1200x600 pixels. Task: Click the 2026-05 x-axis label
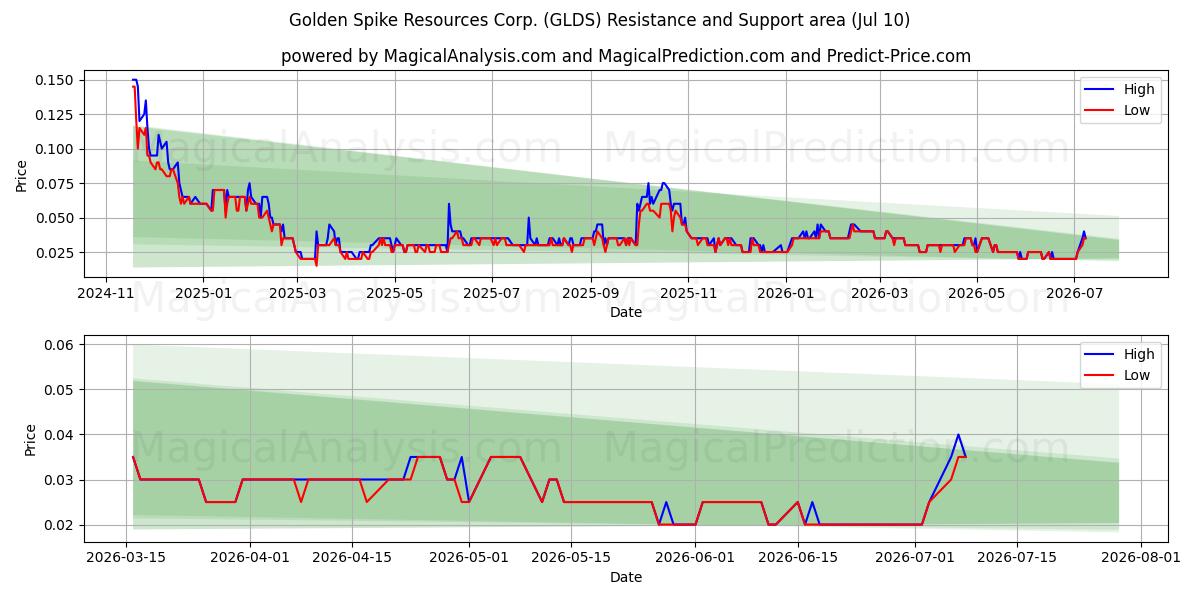[x=976, y=293]
